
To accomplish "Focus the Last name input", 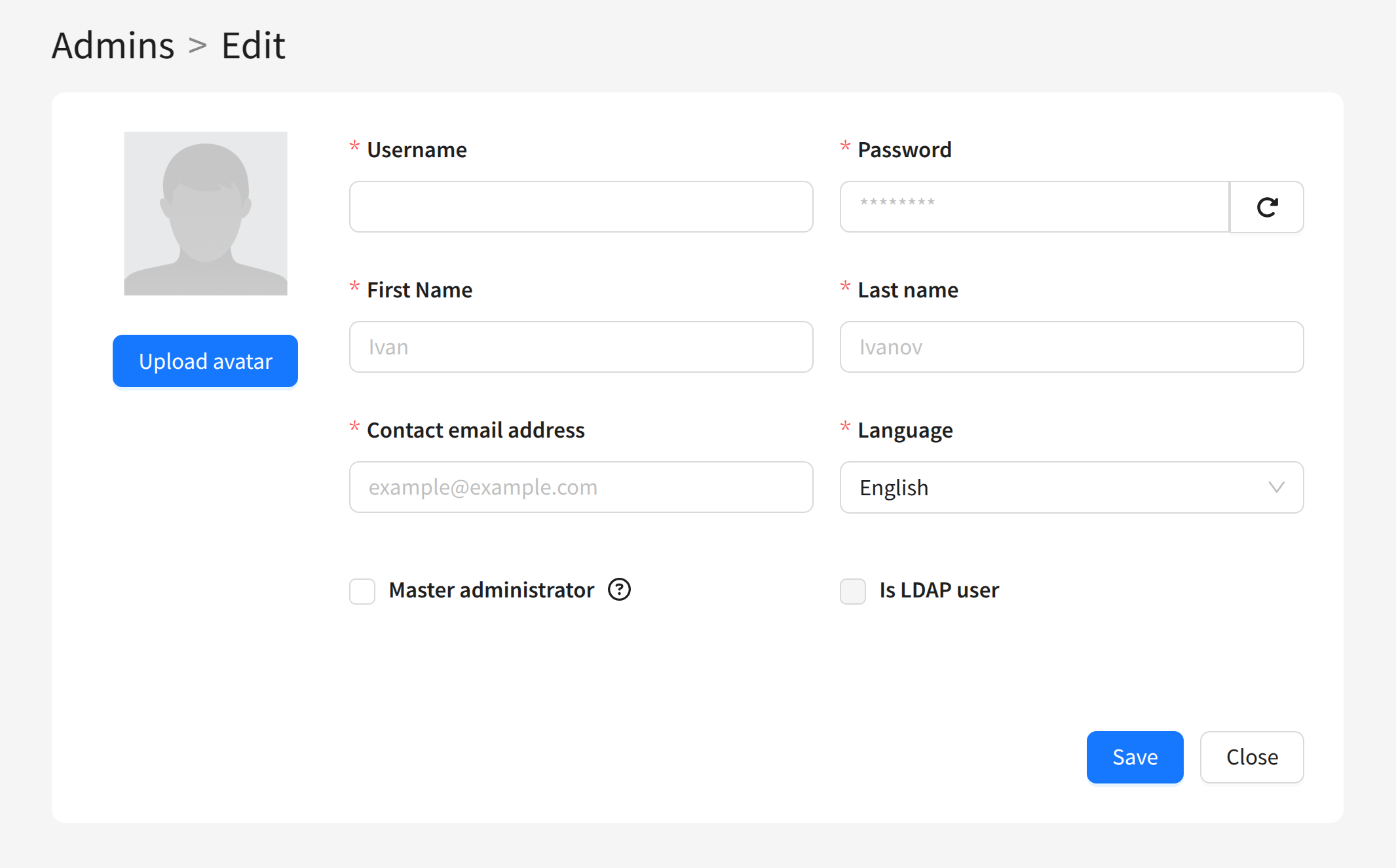I will click(x=1072, y=347).
